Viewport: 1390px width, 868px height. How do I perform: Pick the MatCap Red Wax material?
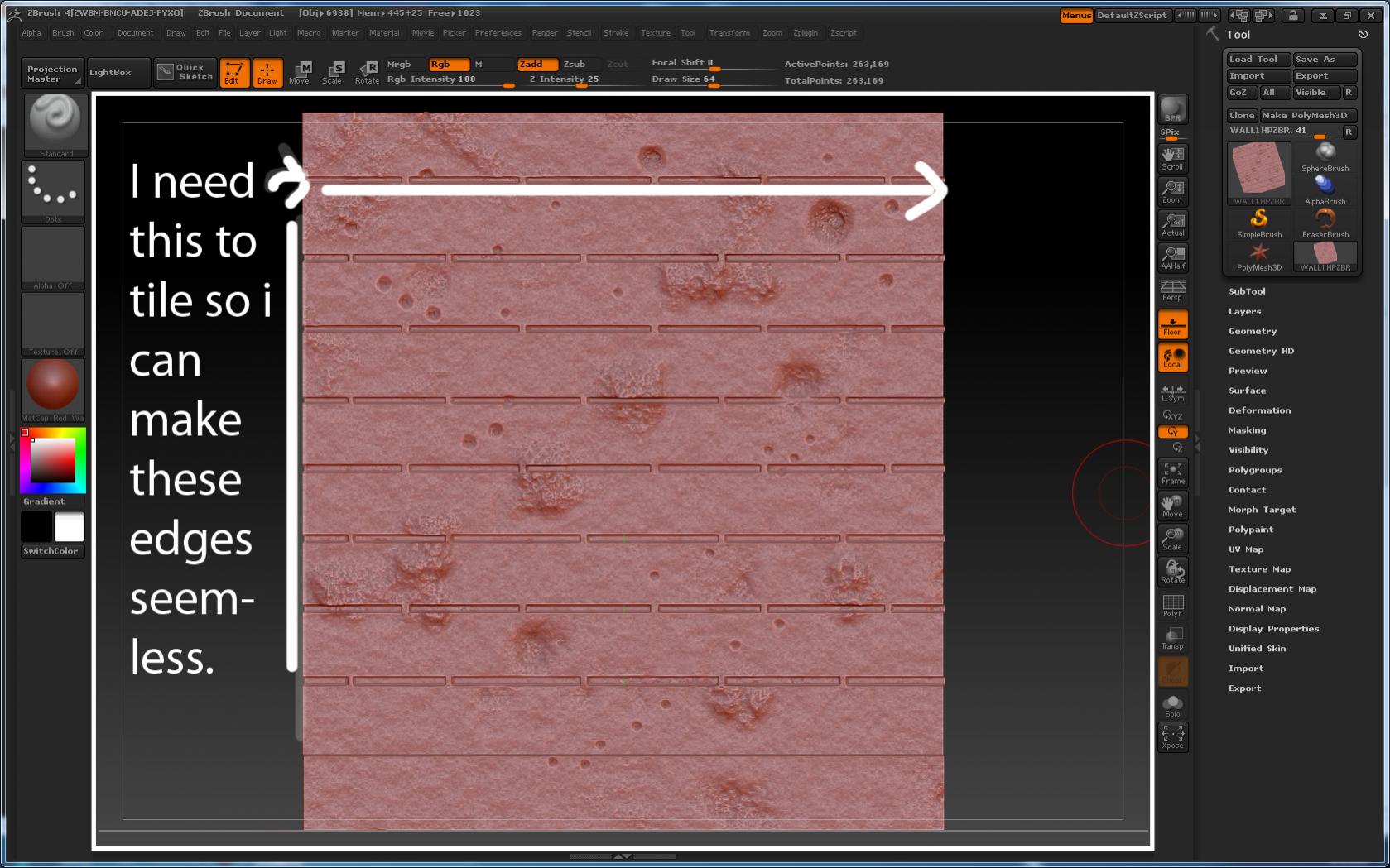(x=53, y=385)
